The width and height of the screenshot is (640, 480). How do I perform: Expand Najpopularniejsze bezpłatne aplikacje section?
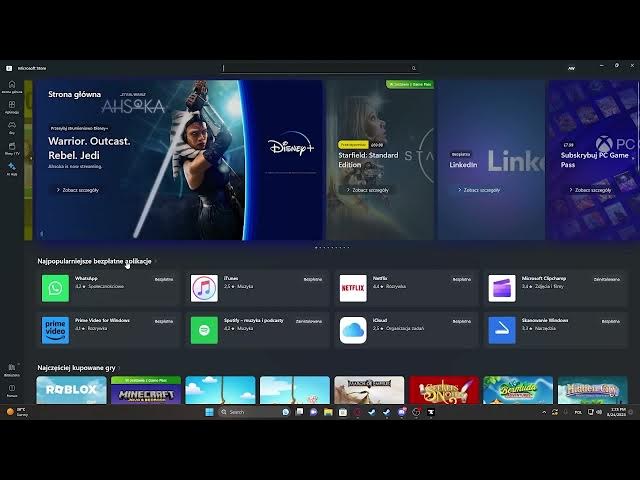pyautogui.click(x=156, y=261)
